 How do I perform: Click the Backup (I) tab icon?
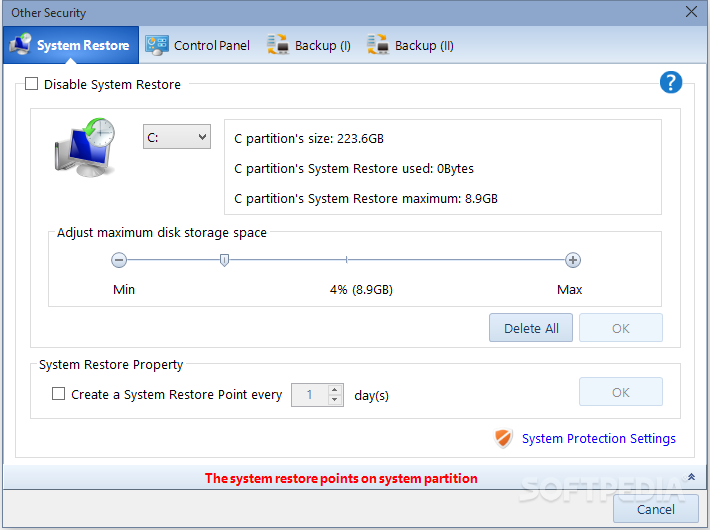tap(278, 45)
